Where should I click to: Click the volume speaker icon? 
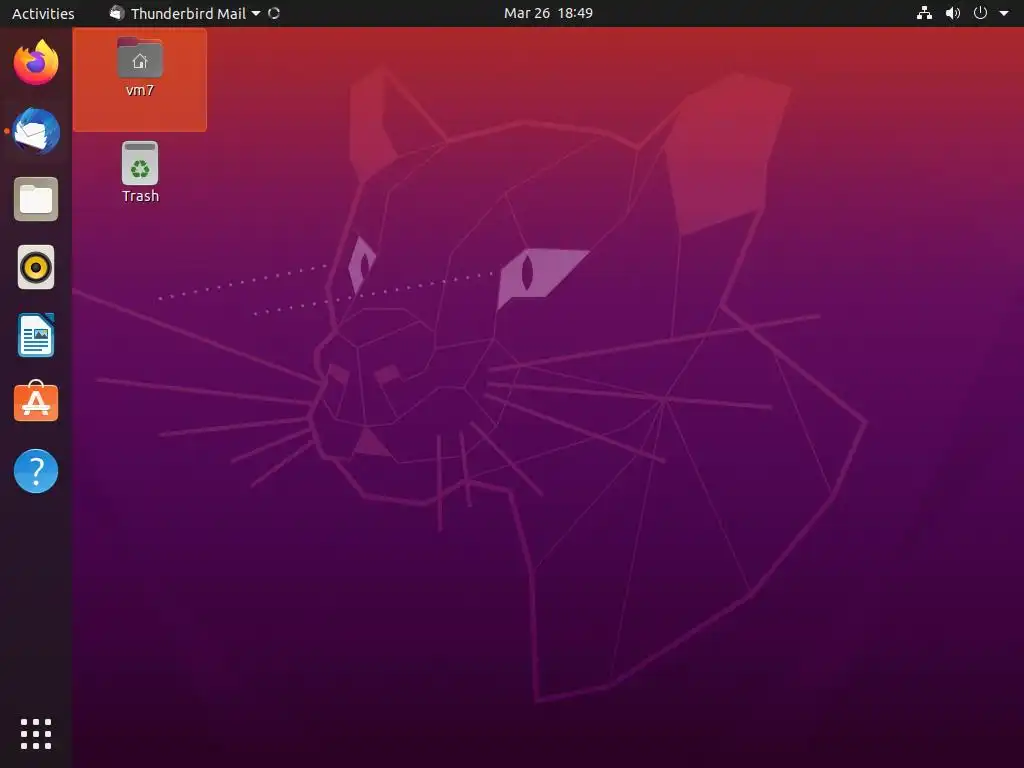(953, 13)
